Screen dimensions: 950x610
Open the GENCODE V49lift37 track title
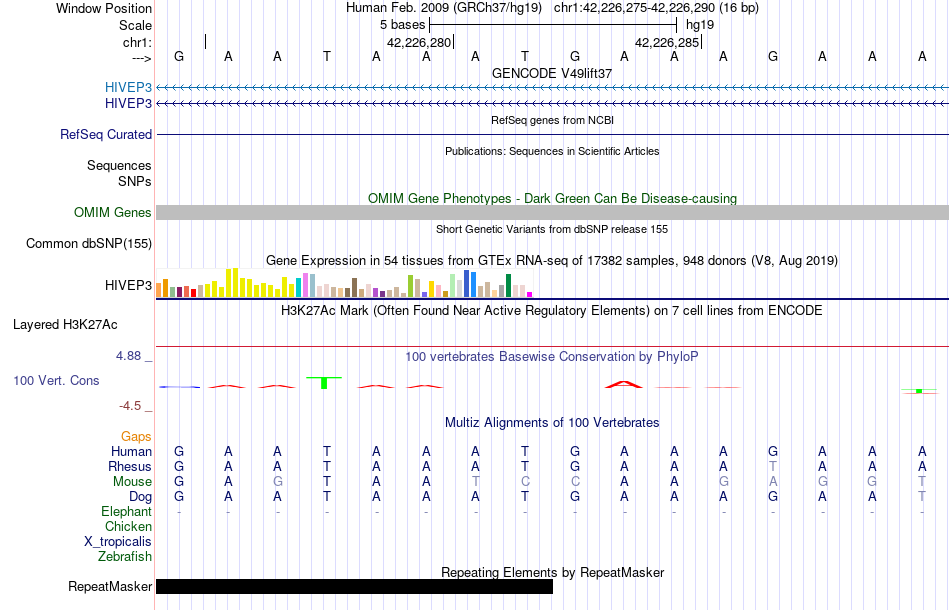[552, 73]
